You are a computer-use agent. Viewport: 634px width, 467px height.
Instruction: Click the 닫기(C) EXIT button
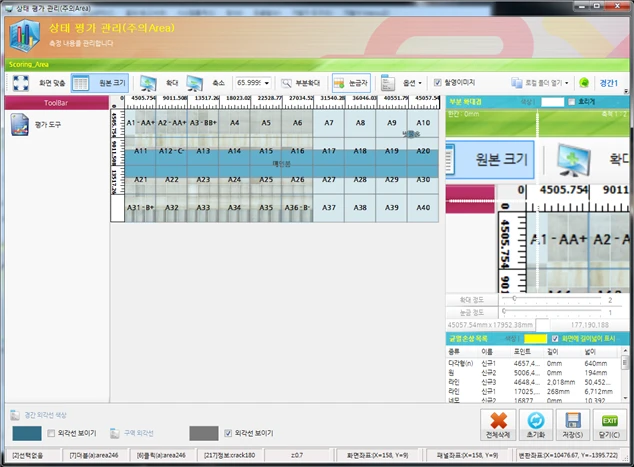pos(609,425)
